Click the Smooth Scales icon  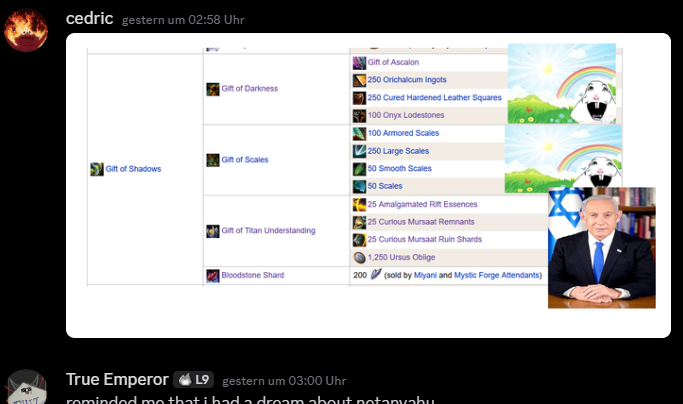[359, 169]
